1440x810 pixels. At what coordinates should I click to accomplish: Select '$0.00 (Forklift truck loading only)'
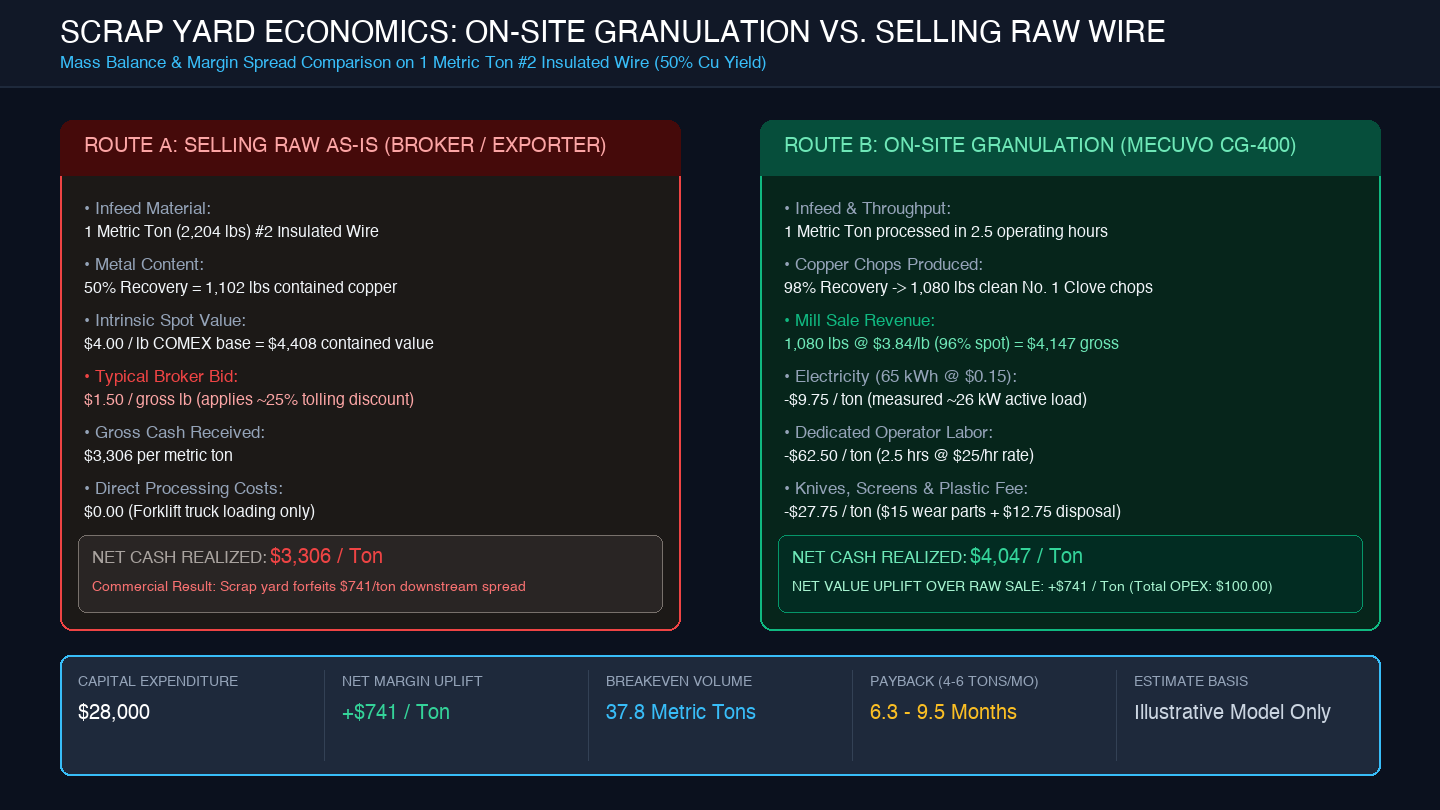199,511
